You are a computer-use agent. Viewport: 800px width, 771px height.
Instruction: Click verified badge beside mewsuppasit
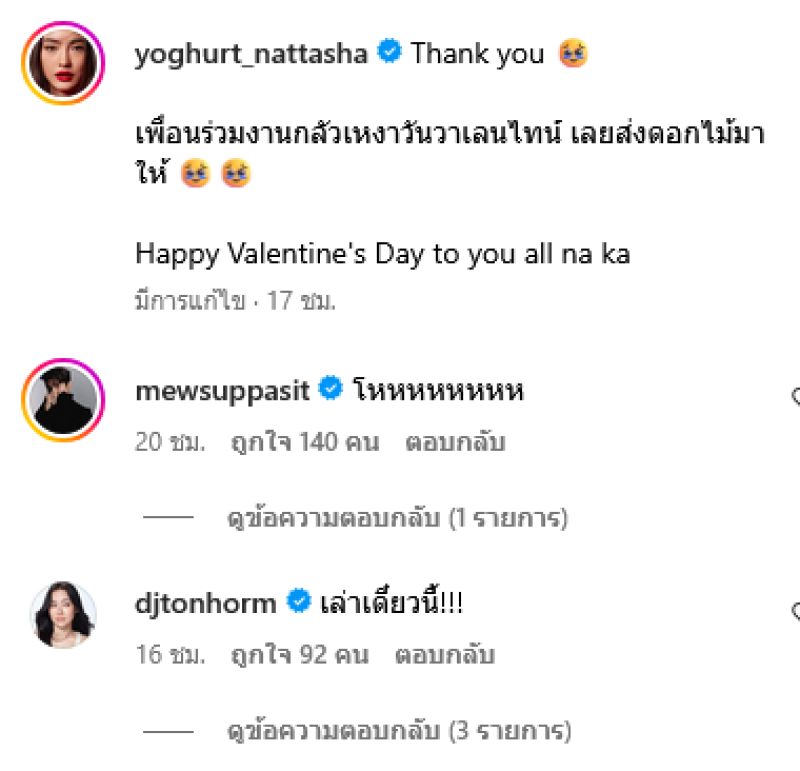pyautogui.click(x=331, y=389)
